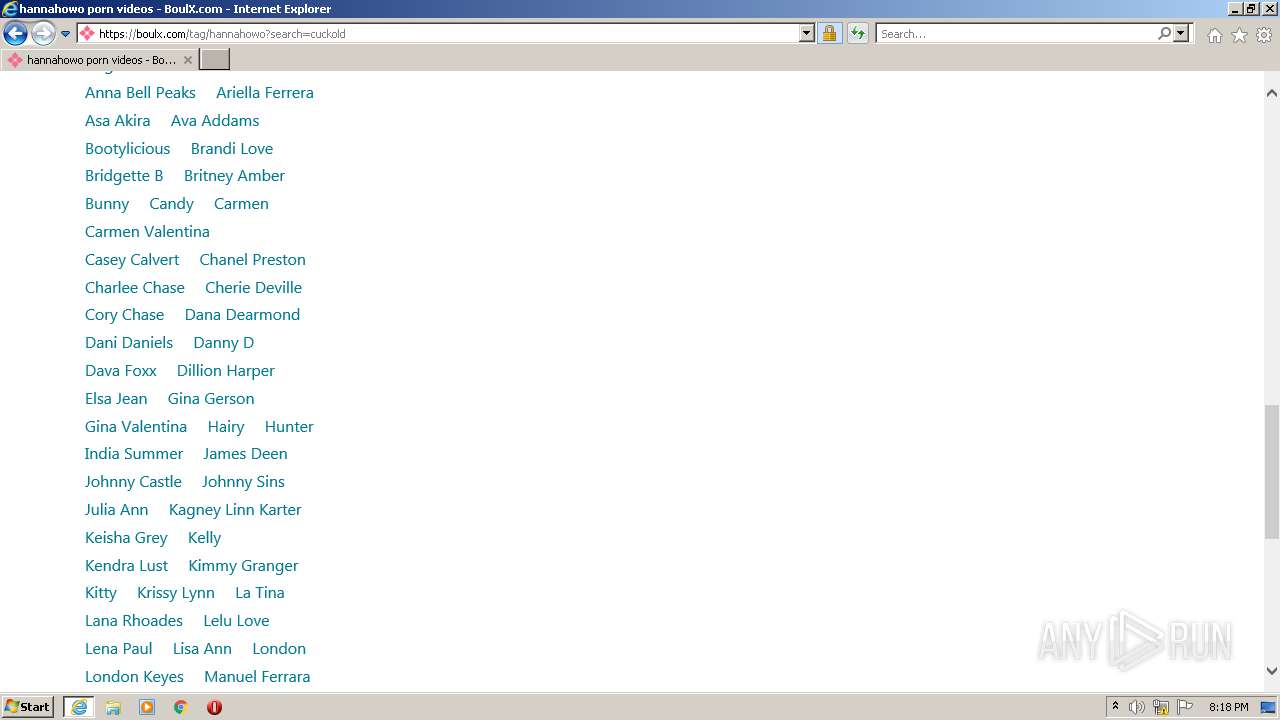Open the File Explorer taskbar icon

113,707
